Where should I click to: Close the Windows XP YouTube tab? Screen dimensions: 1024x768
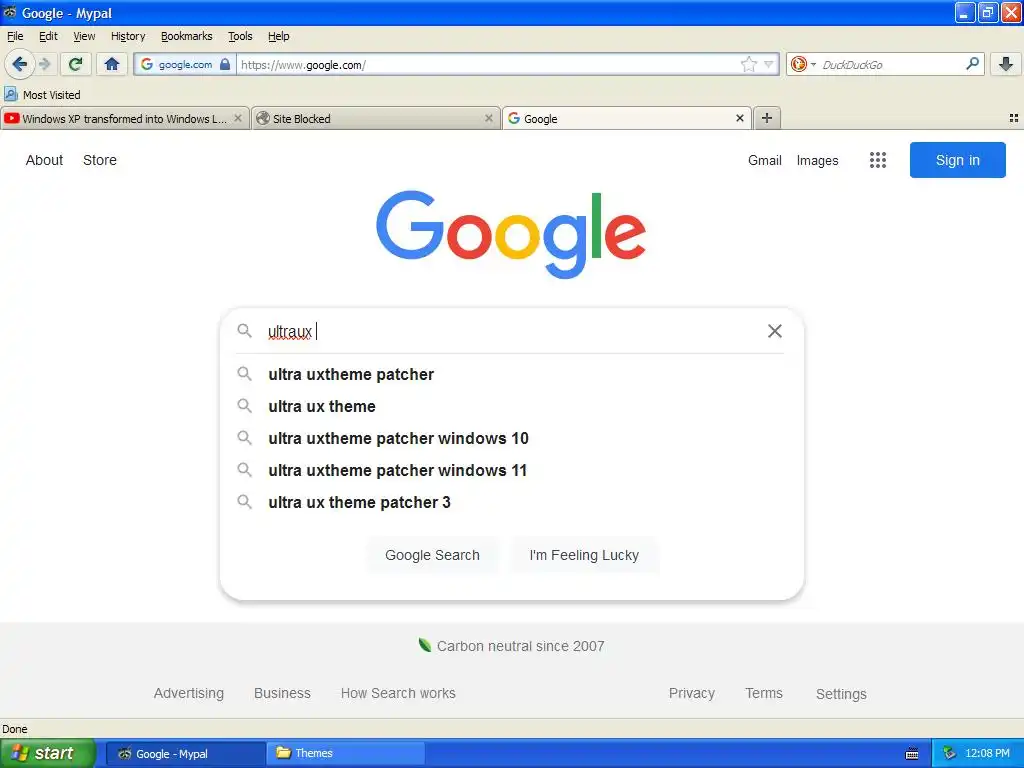click(x=238, y=118)
